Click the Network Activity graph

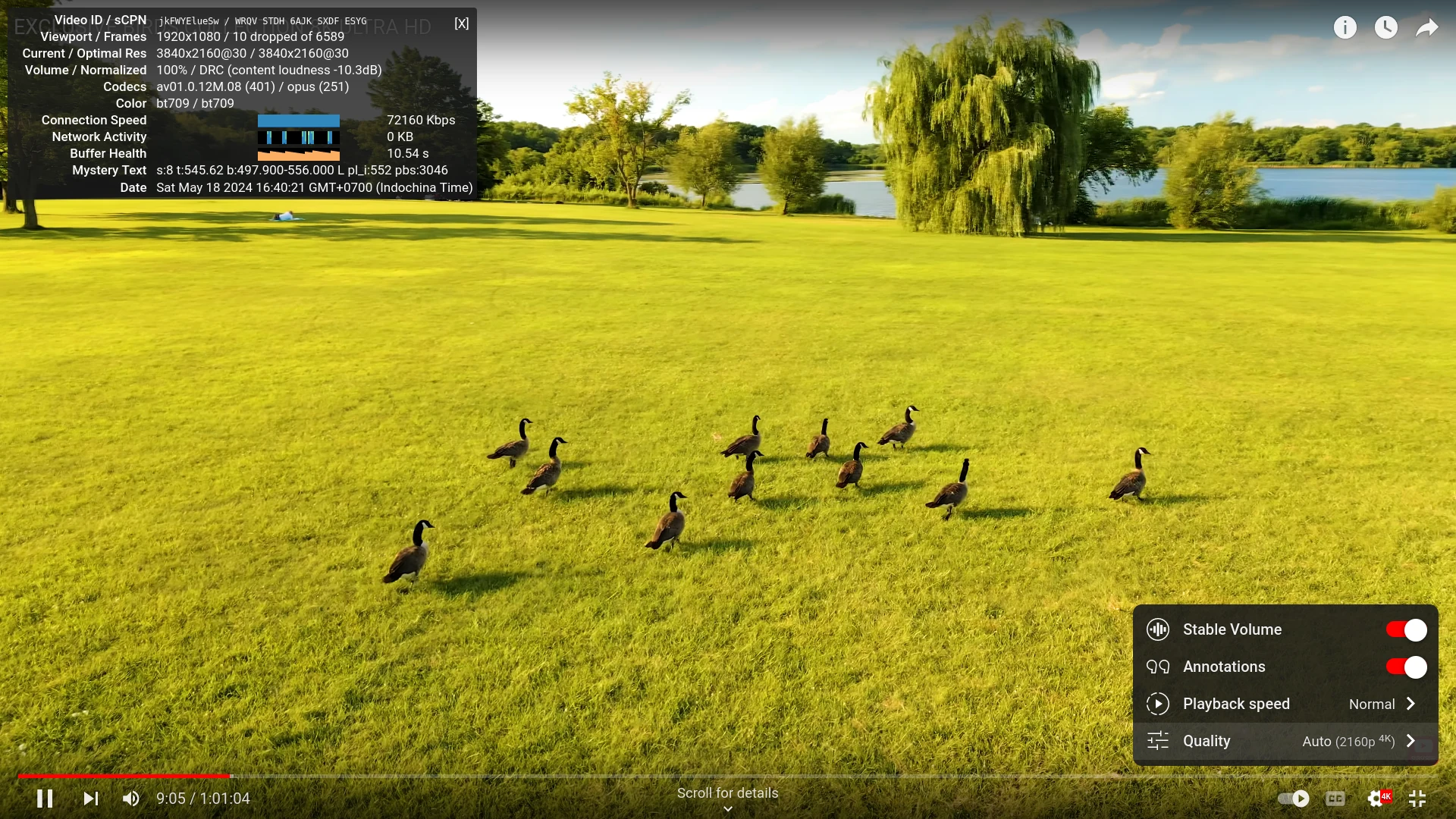point(299,137)
